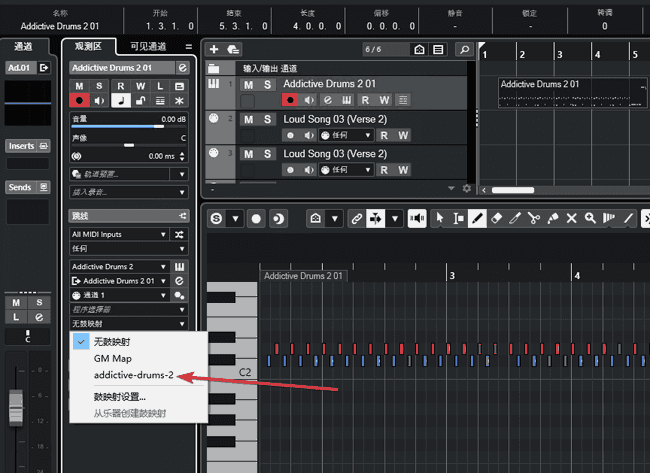This screenshot has height=473, width=650.
Task: Choose addictive-drums-2 drum map
Action: coord(138,375)
